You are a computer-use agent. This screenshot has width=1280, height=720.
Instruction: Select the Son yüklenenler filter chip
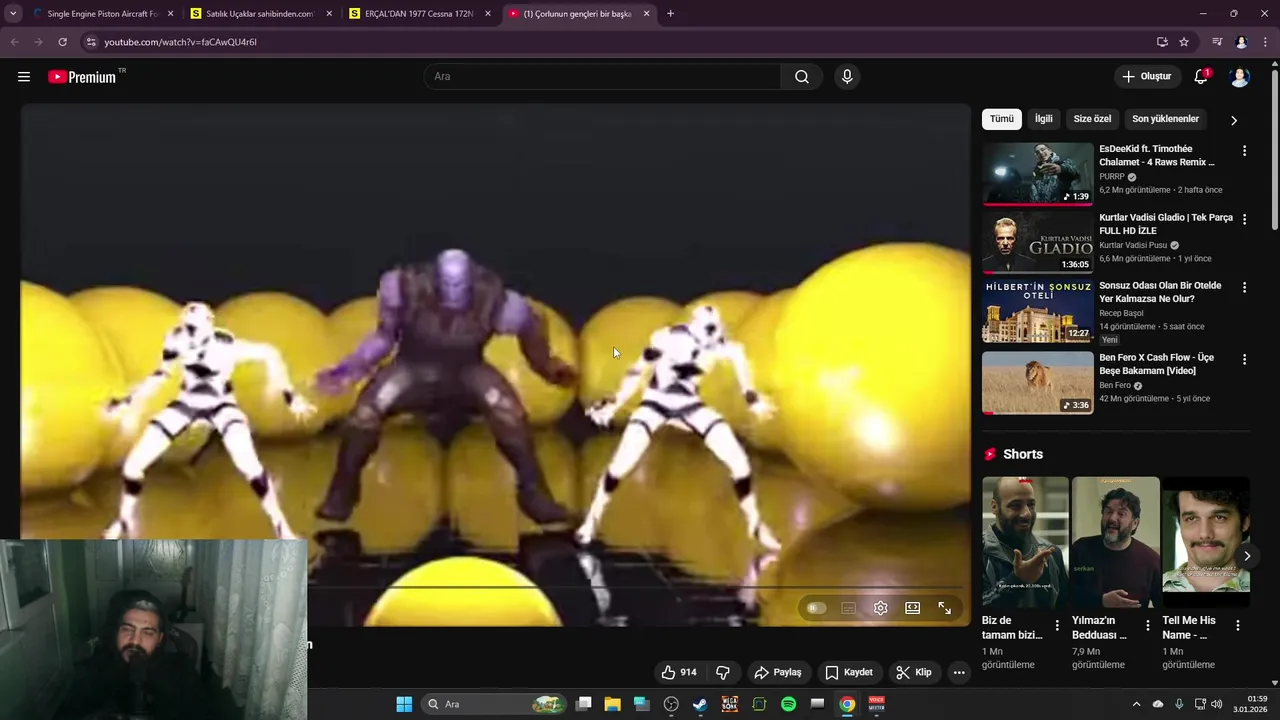[x=1165, y=119]
